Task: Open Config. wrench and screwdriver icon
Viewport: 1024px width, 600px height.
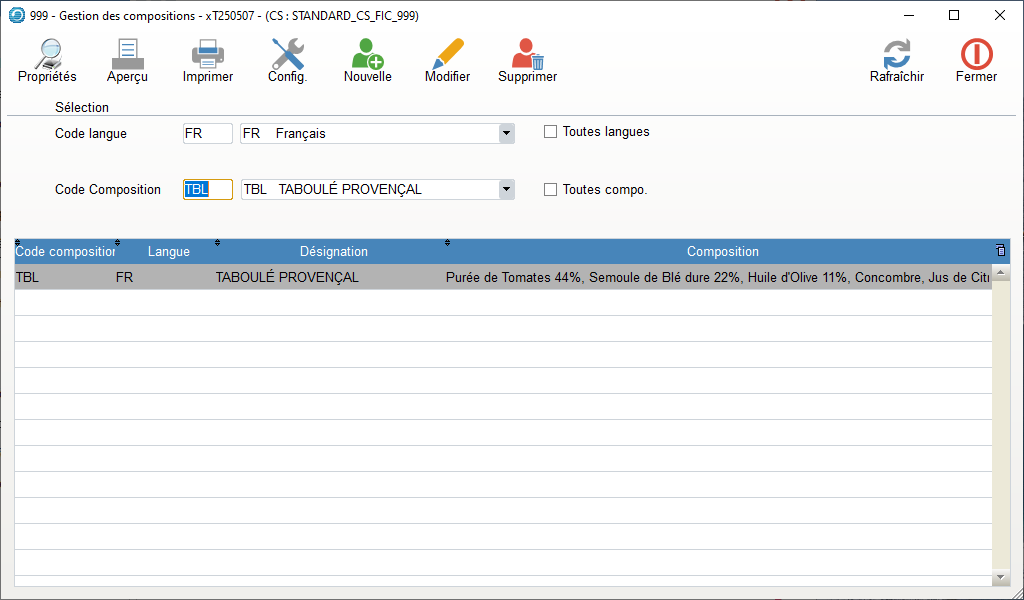Action: (287, 54)
